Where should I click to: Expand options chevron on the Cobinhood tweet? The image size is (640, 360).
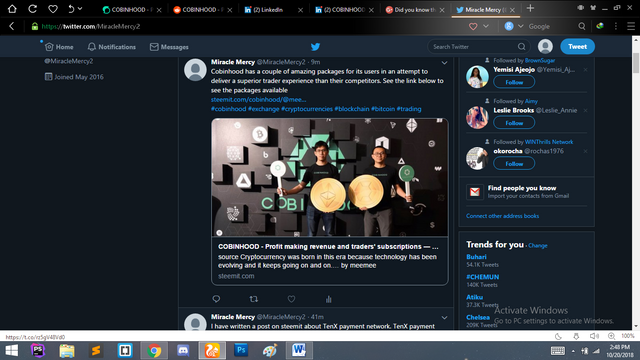[444, 63]
